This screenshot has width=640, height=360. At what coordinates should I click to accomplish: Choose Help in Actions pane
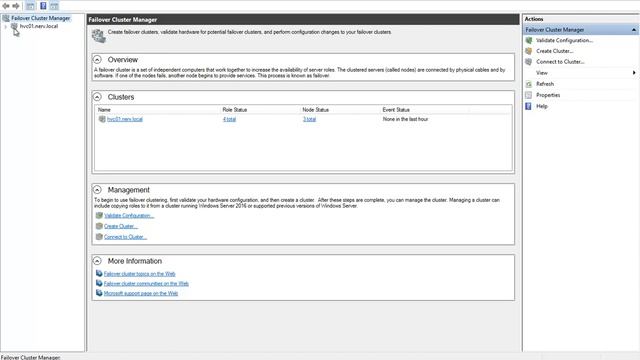click(542, 106)
